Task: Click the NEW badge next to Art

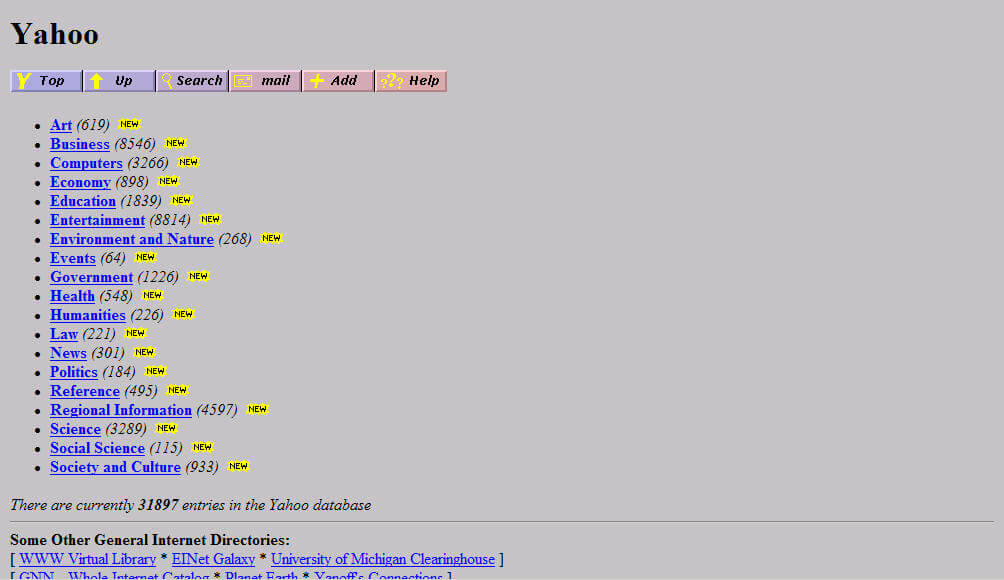Action: point(129,124)
